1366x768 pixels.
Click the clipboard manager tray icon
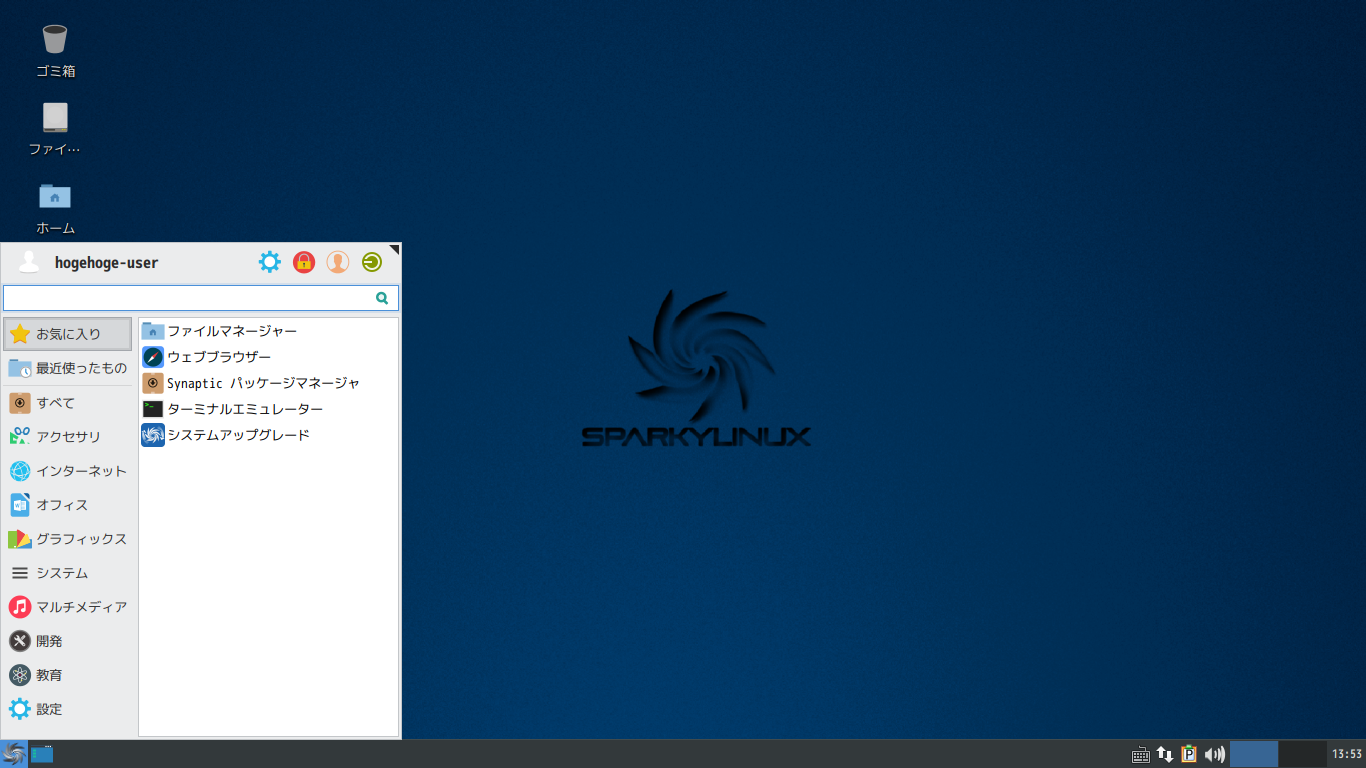click(1189, 755)
